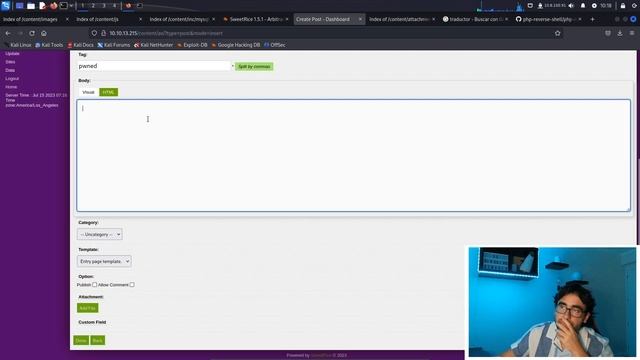Click the Data link in the sidebar

click(10, 70)
